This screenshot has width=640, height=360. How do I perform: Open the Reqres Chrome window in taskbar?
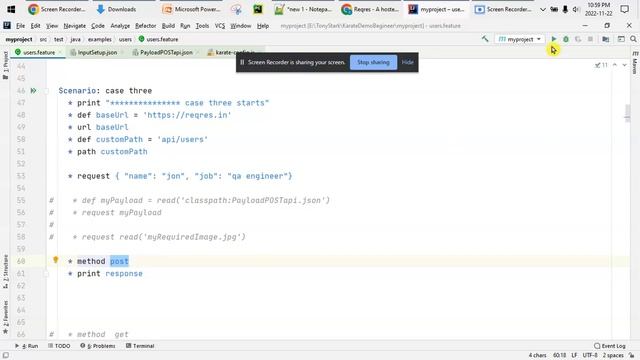(x=370, y=9)
